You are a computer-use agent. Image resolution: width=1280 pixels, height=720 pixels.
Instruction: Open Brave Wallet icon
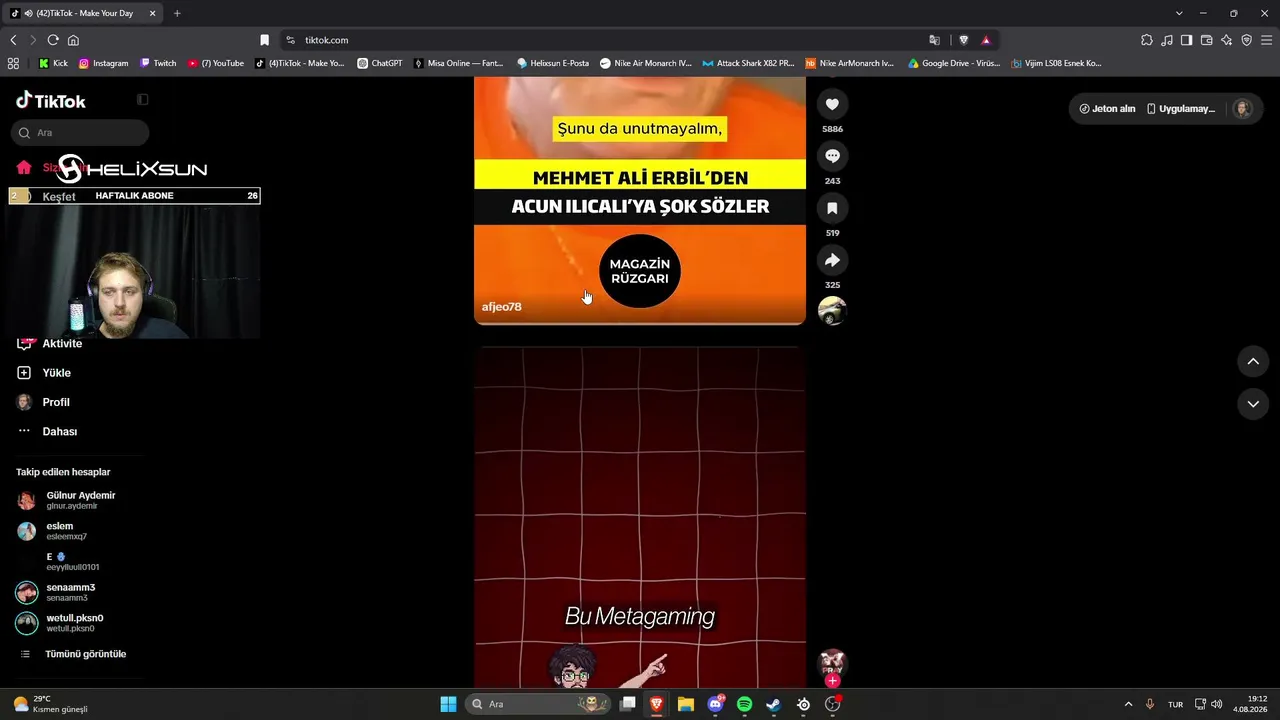tap(1207, 40)
